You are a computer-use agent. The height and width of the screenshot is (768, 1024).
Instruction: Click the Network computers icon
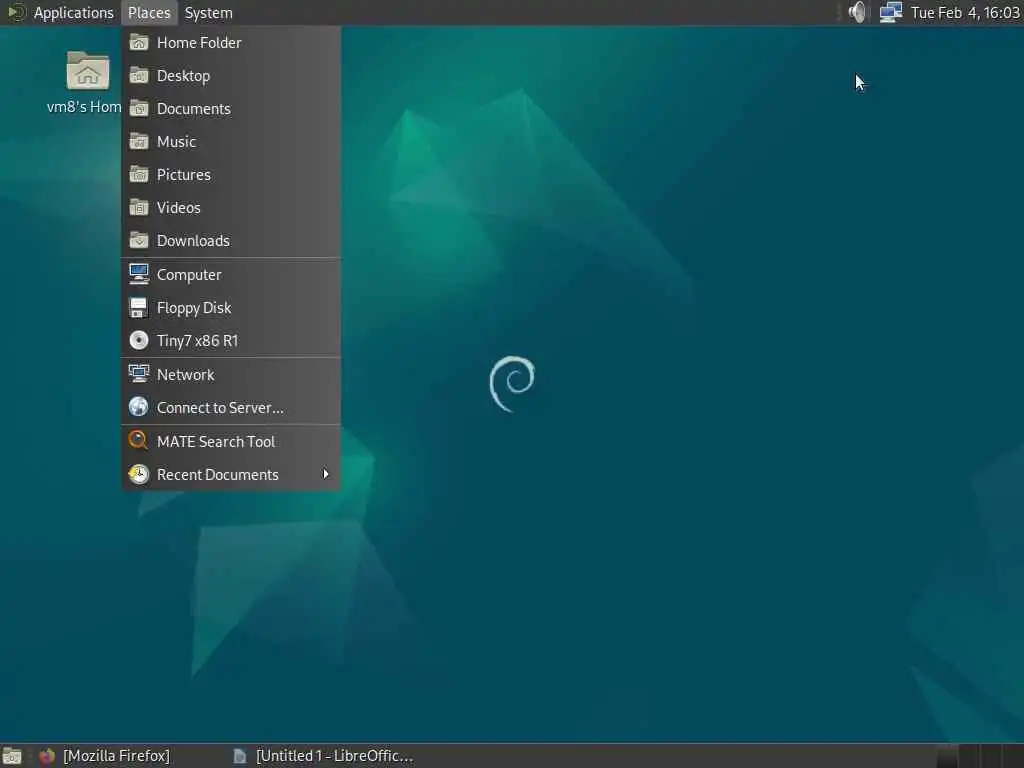[x=138, y=374]
